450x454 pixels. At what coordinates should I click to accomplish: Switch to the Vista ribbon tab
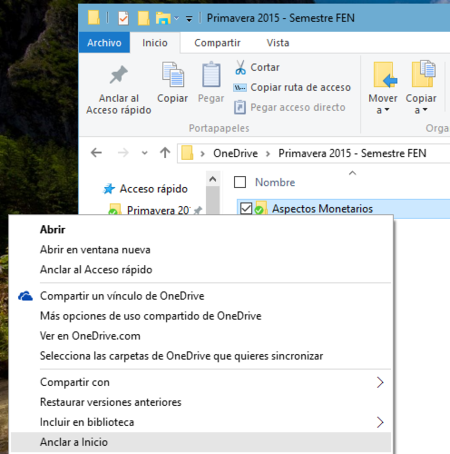(x=278, y=43)
